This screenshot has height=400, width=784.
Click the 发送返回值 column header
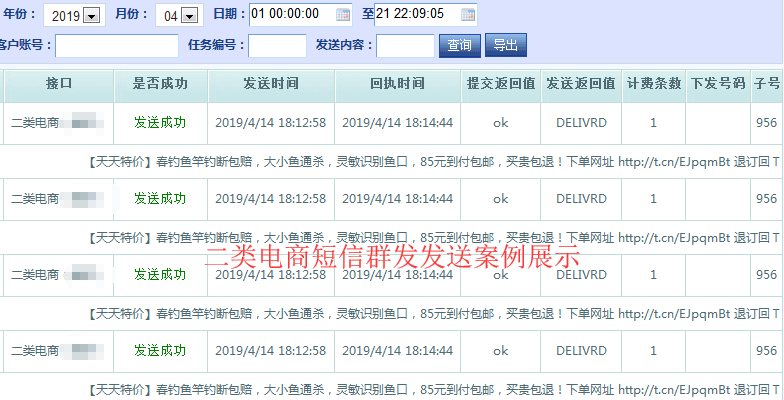[581, 86]
